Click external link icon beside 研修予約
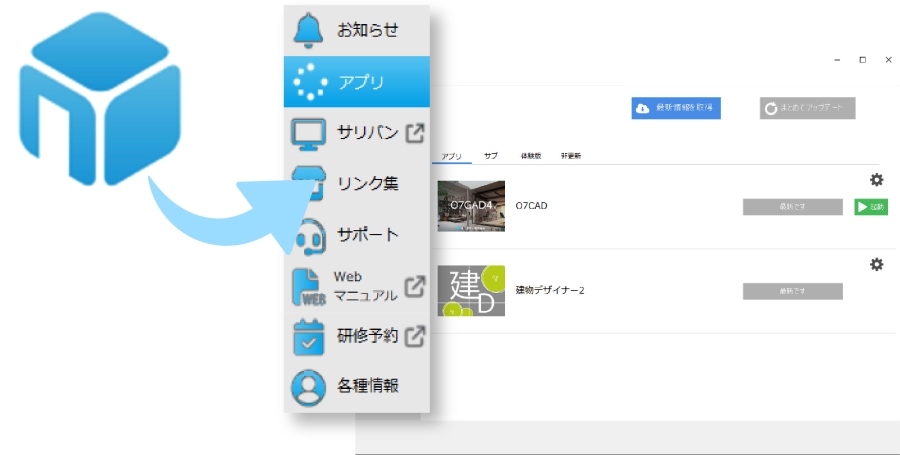Viewport: 900px width, 455px height. pos(414,336)
